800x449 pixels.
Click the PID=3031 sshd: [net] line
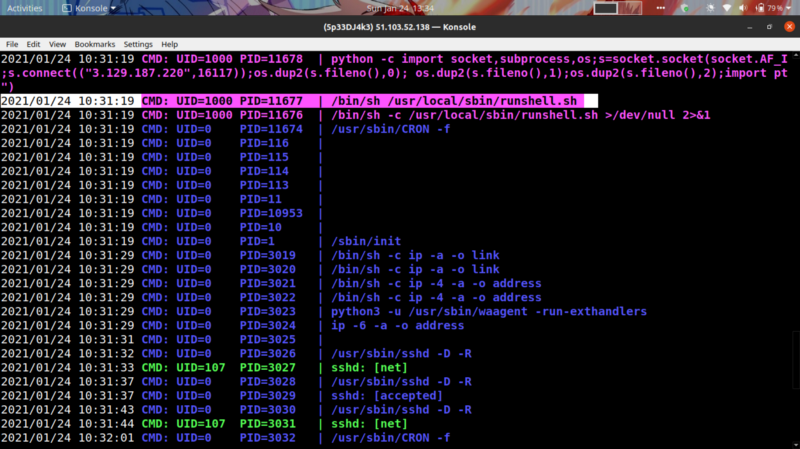pos(204,424)
